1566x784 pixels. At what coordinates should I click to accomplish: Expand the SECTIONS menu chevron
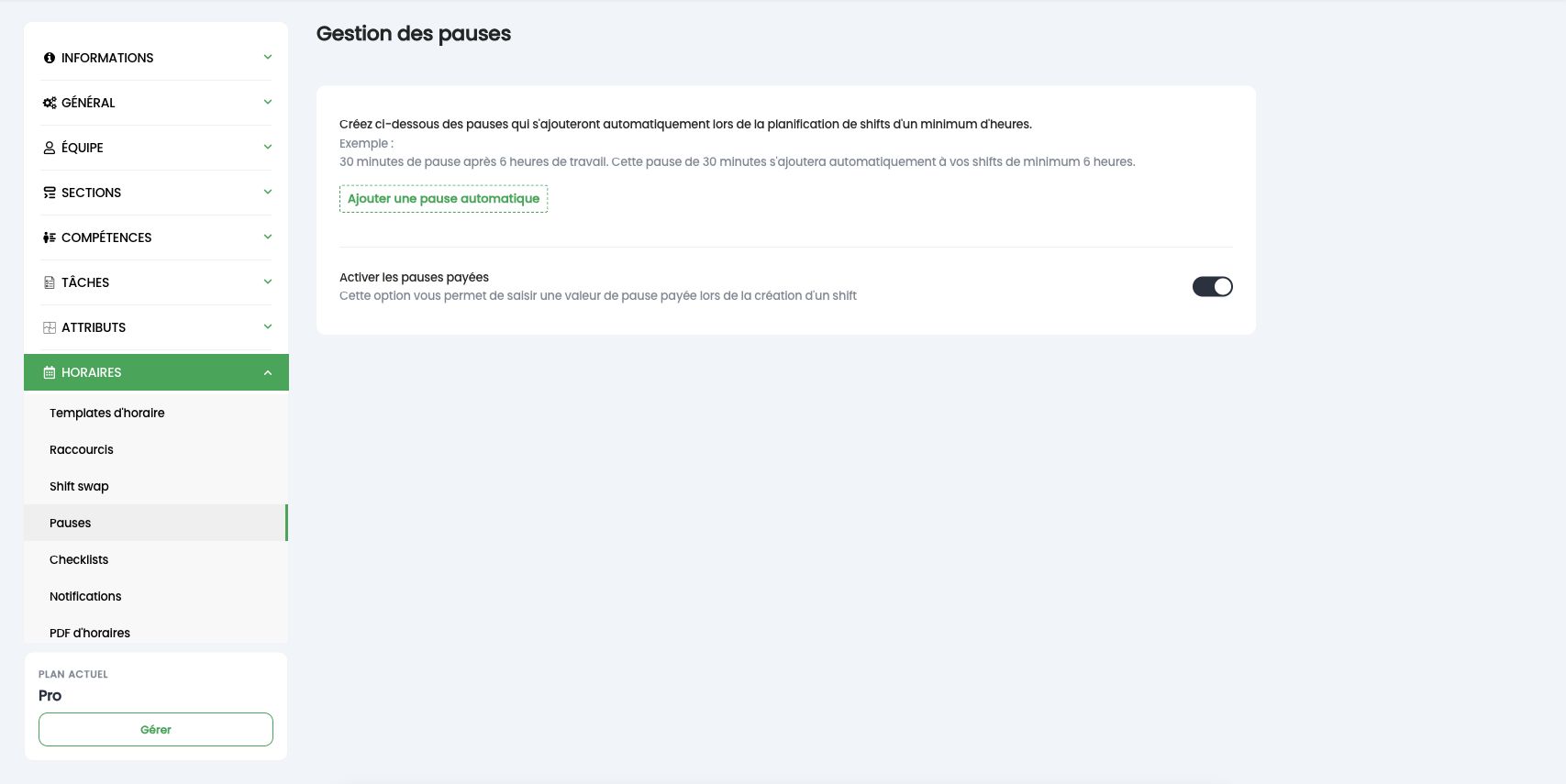tap(268, 192)
